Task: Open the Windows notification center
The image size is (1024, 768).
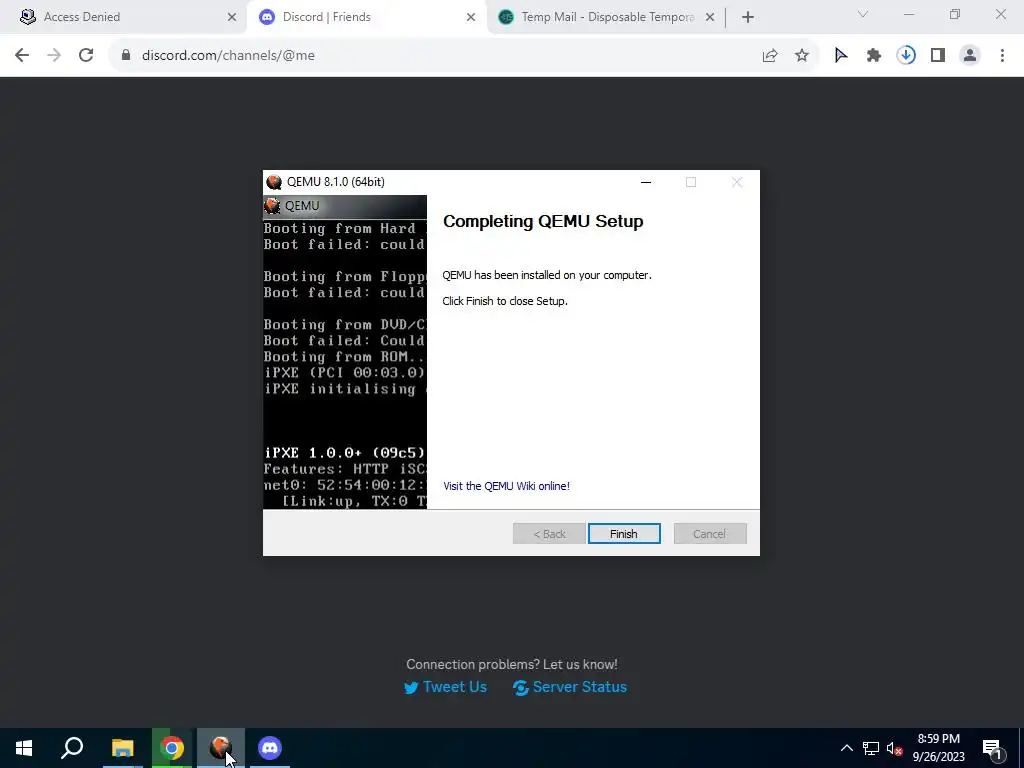Action: coord(992,748)
